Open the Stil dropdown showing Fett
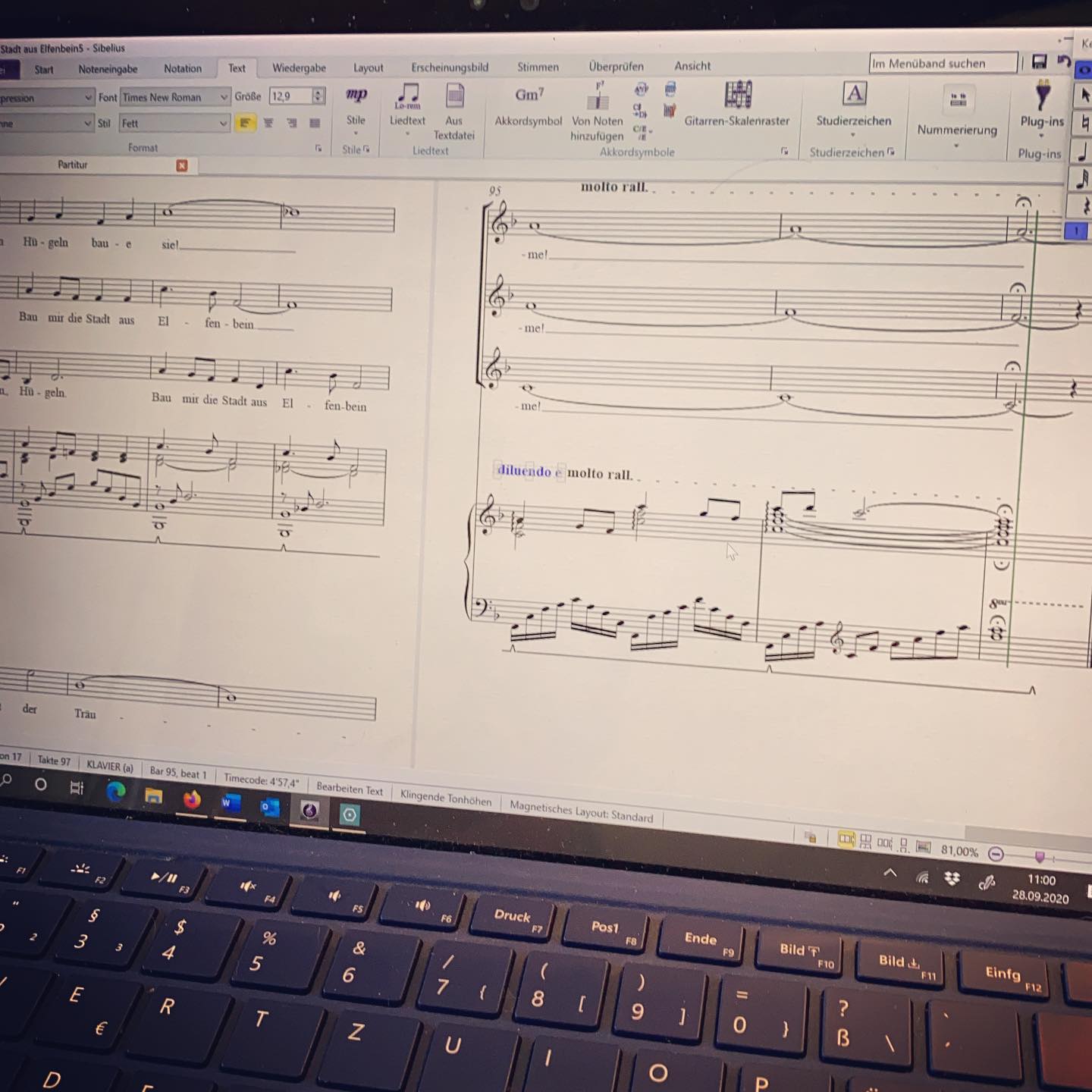Viewport: 1092px width, 1092px height. coord(174,123)
